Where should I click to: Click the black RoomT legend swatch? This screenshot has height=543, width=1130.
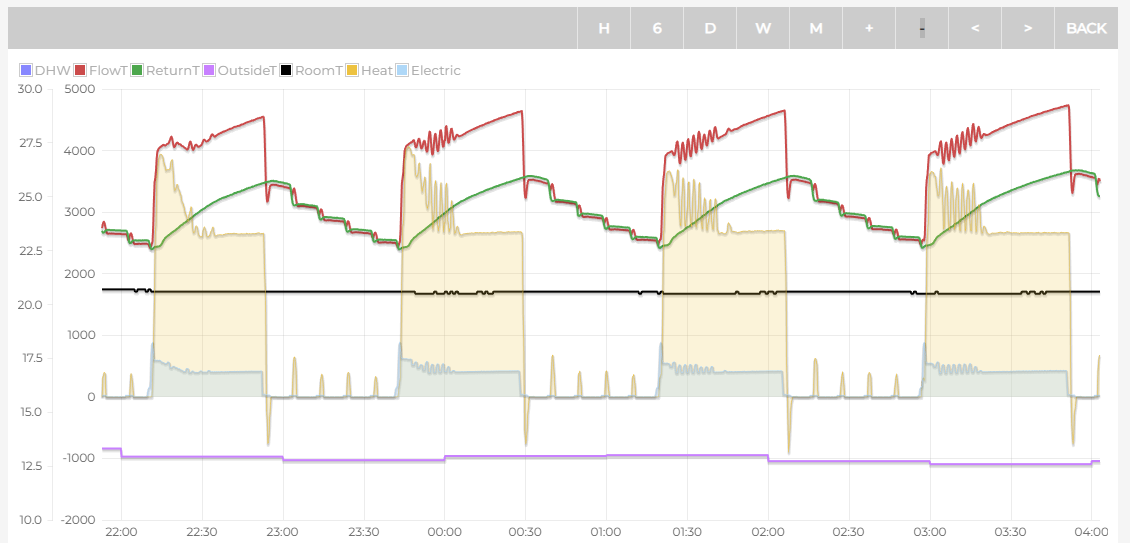[x=286, y=71]
